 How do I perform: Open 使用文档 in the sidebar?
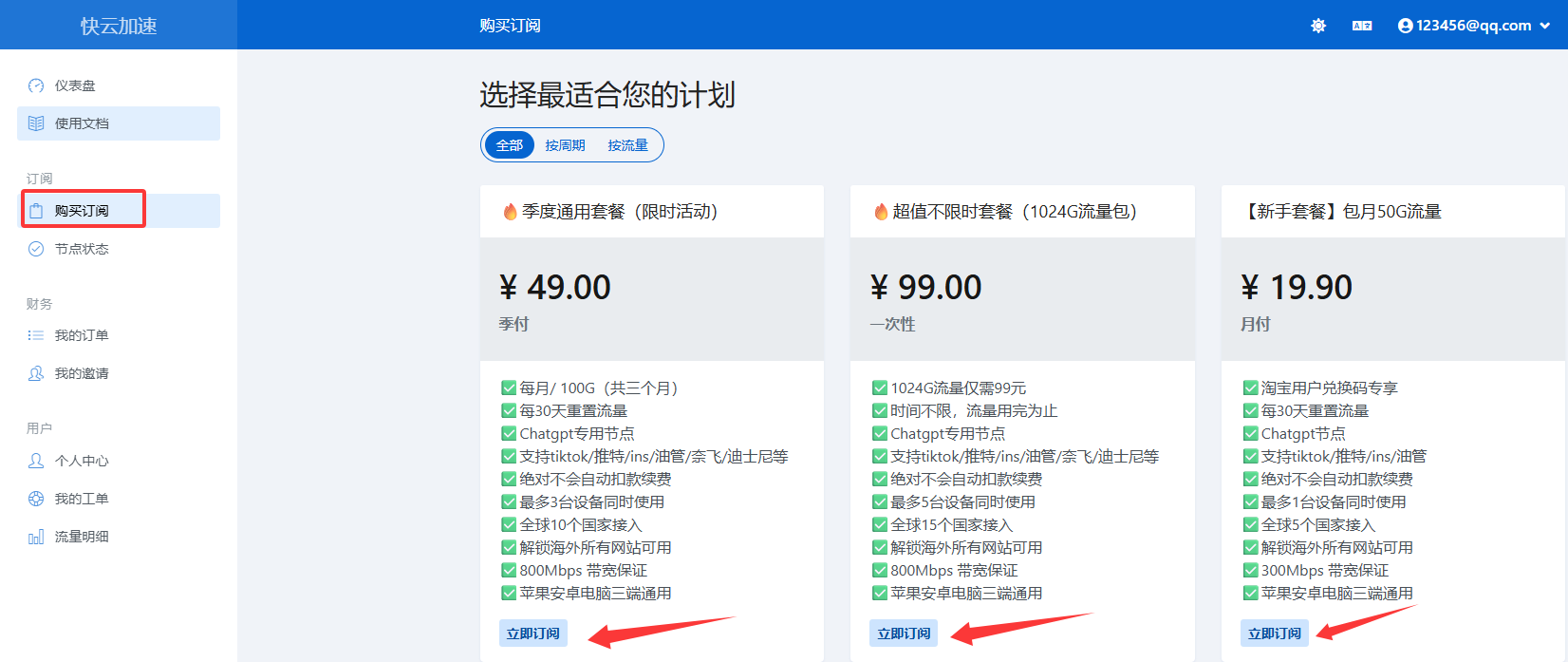(119, 123)
